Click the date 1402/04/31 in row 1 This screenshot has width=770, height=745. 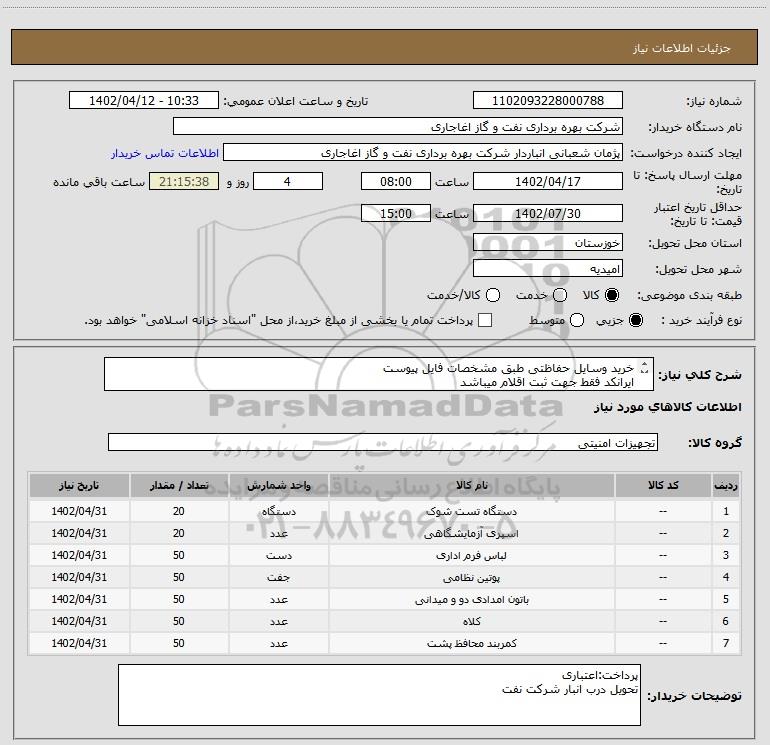[79, 511]
